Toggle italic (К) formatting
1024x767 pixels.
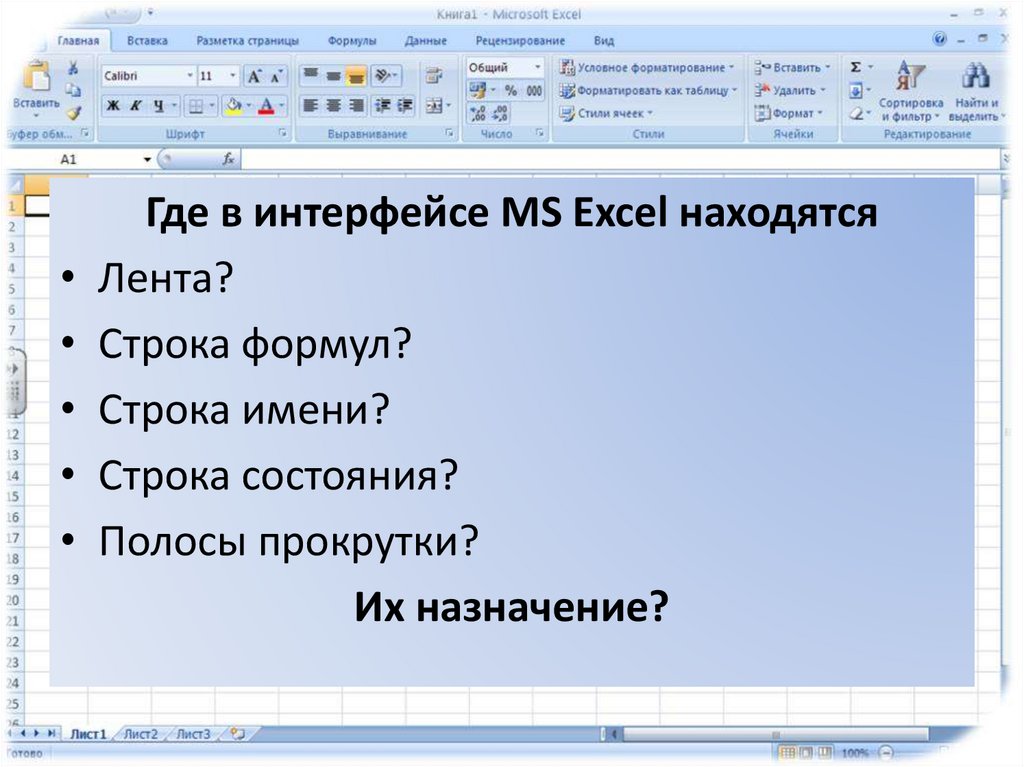(136, 105)
